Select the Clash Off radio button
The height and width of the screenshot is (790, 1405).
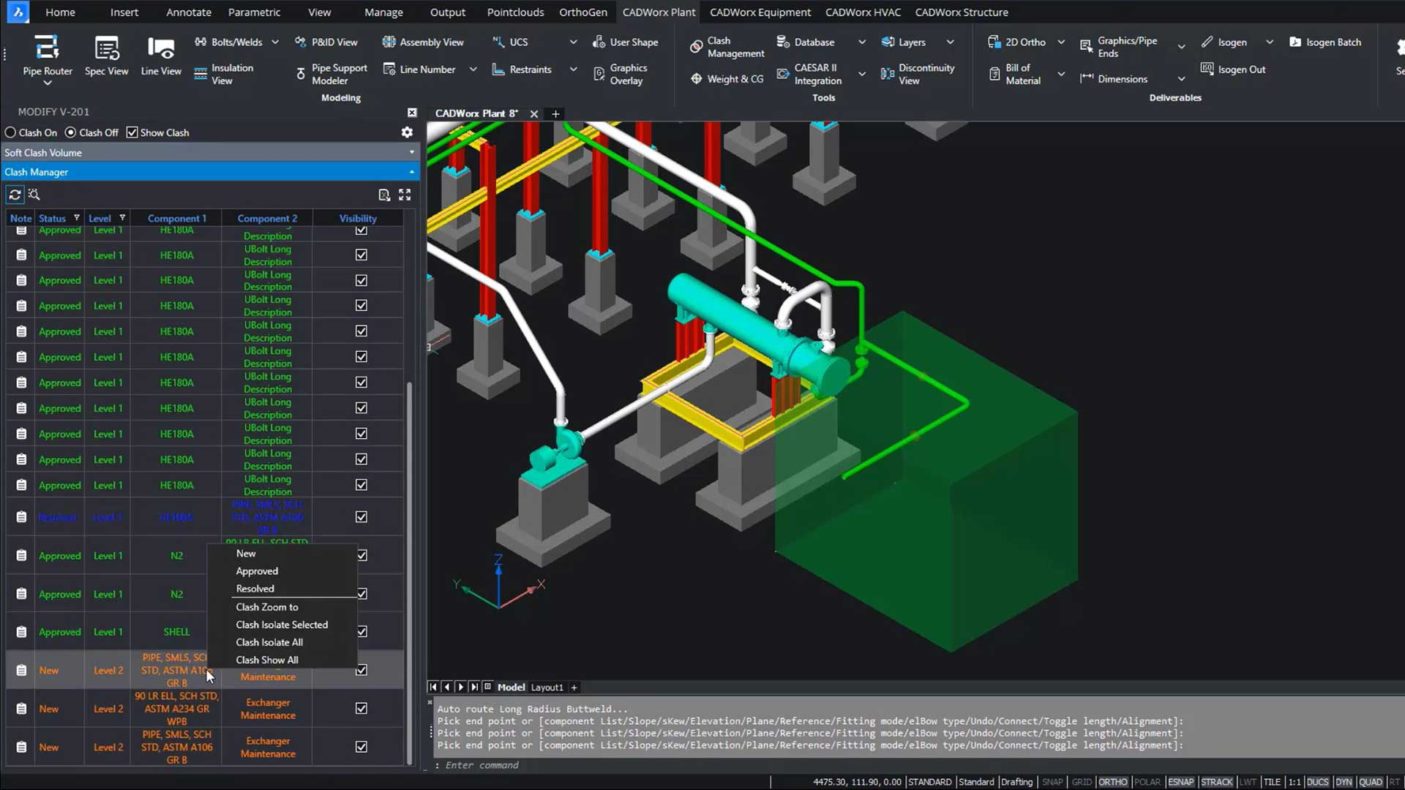[71, 132]
